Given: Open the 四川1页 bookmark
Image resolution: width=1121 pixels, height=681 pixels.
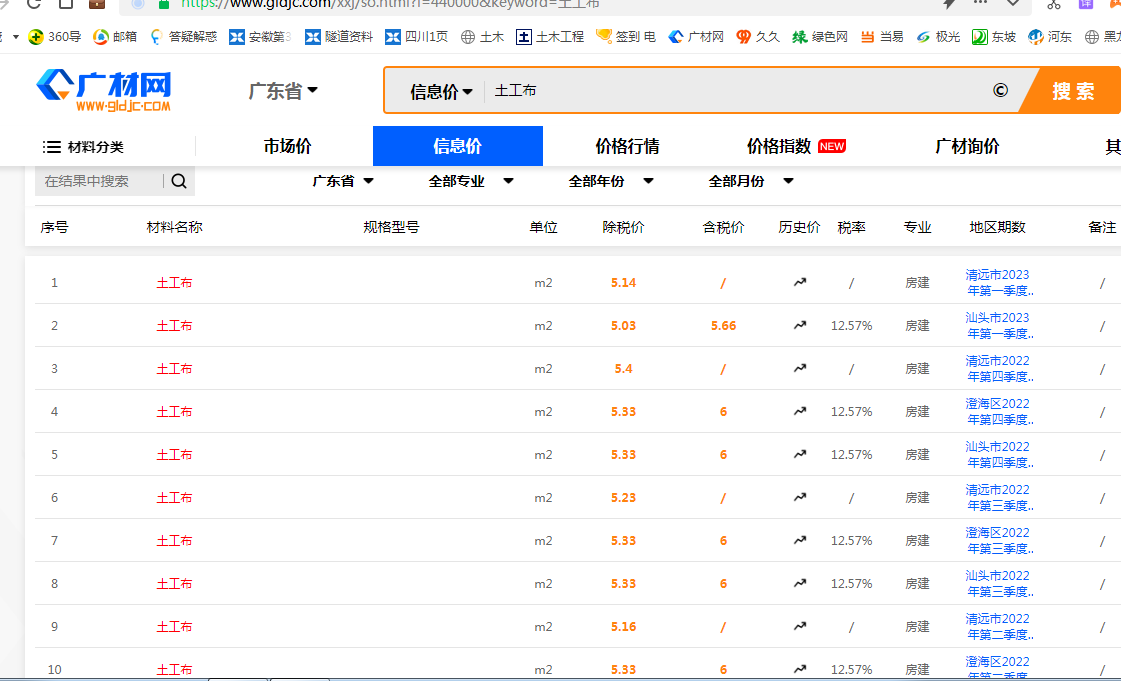Looking at the screenshot, I should pyautogui.click(x=416, y=36).
